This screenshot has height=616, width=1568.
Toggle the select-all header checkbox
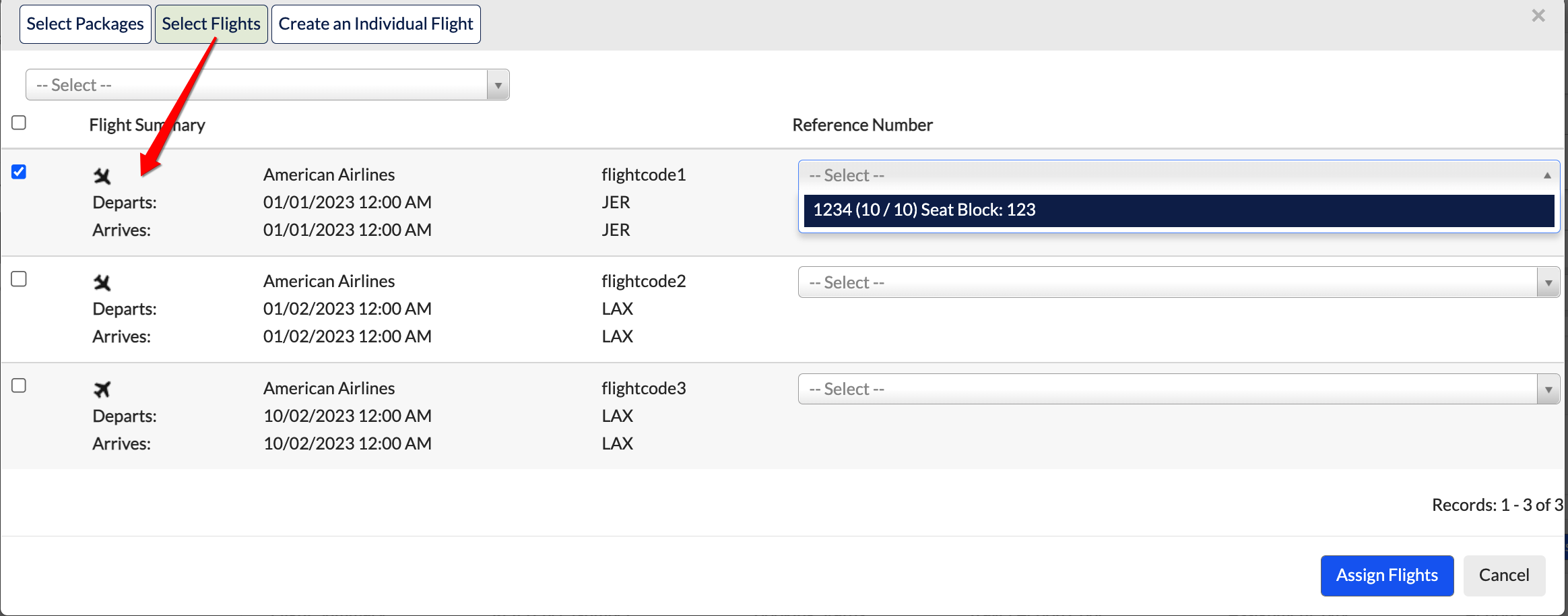[19, 122]
